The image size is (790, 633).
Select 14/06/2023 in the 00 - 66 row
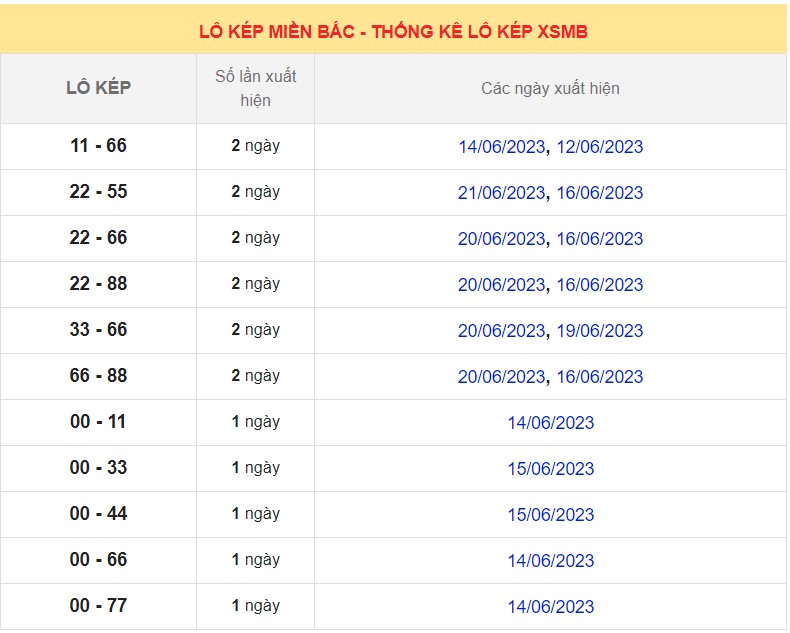click(550, 561)
